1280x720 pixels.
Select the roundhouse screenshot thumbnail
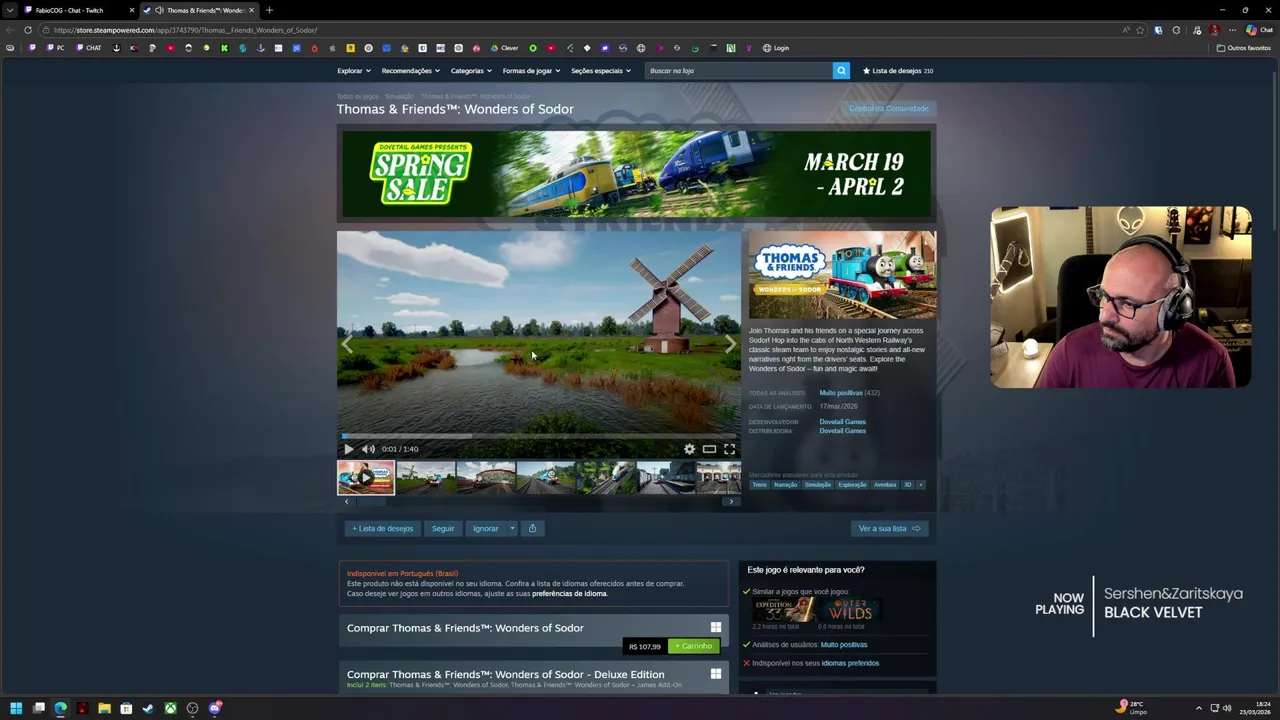click(485, 478)
